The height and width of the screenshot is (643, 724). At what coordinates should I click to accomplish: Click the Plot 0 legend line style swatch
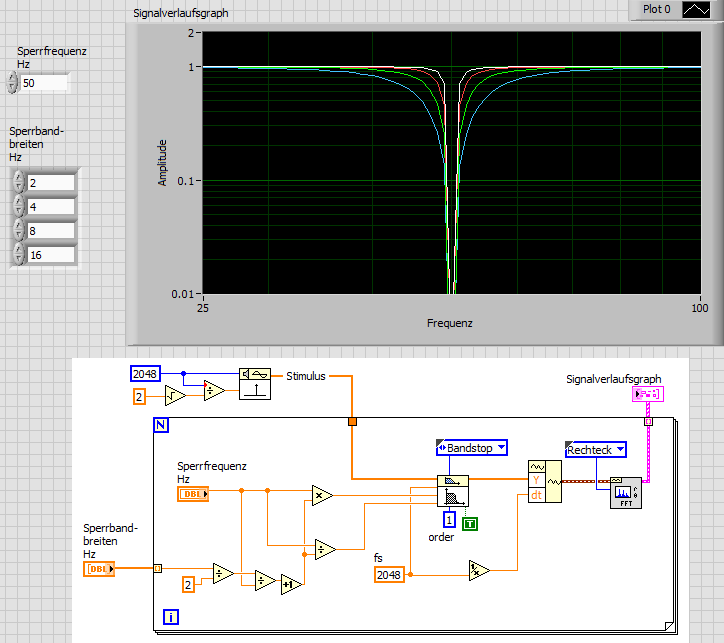[x=694, y=9]
